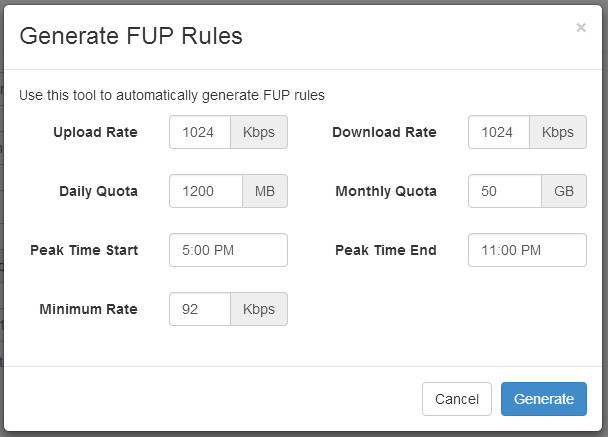The width and height of the screenshot is (608, 437).
Task: Cancel the FUP rules dialog
Action: coord(457,399)
